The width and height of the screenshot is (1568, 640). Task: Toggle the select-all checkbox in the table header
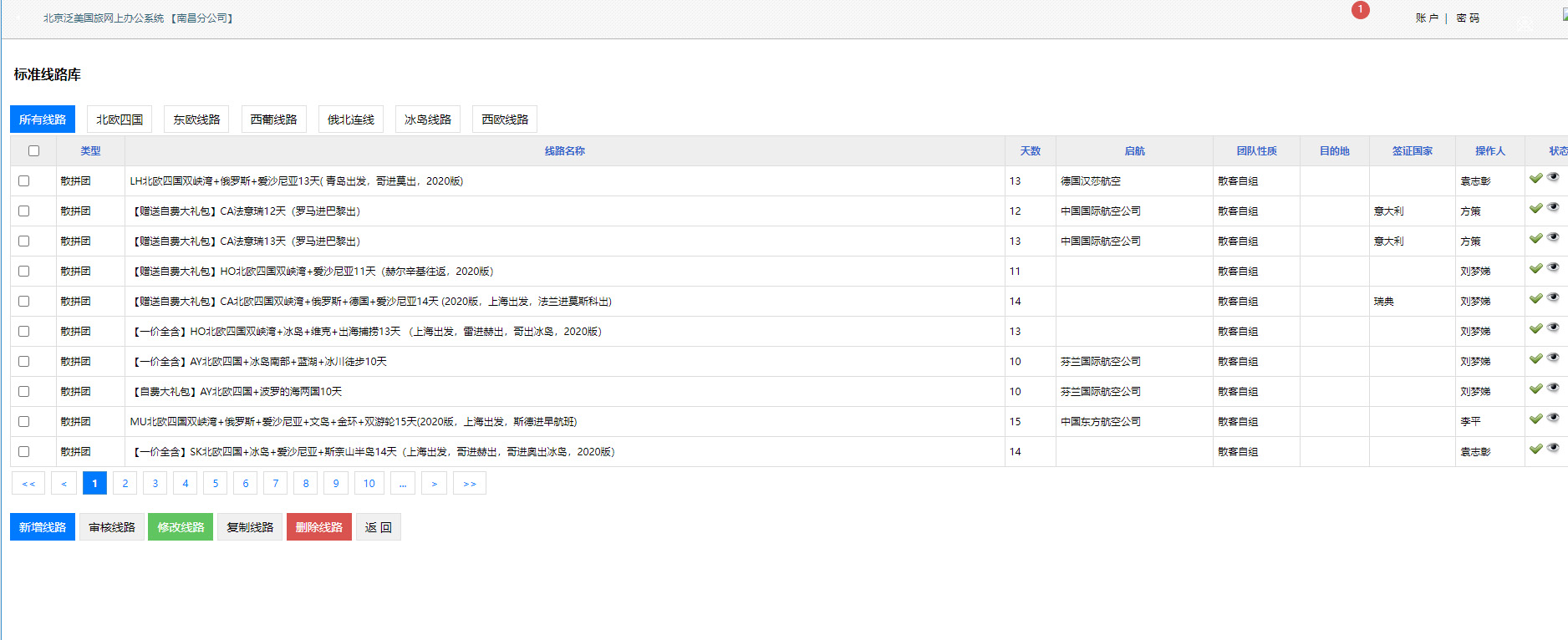point(34,151)
